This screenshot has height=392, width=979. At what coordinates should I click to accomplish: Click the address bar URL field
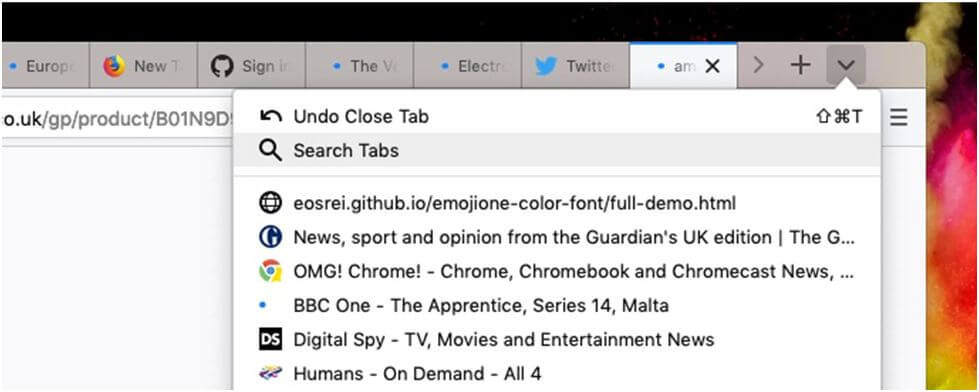coord(117,119)
